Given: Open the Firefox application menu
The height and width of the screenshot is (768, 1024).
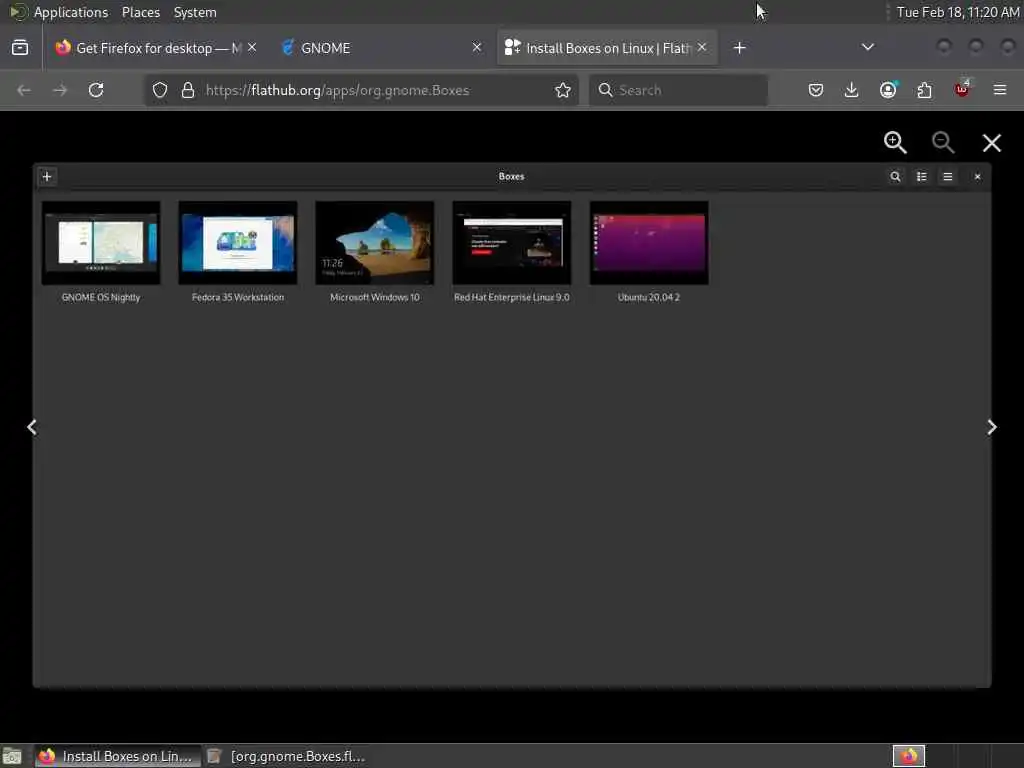Looking at the screenshot, I should [x=1000, y=90].
